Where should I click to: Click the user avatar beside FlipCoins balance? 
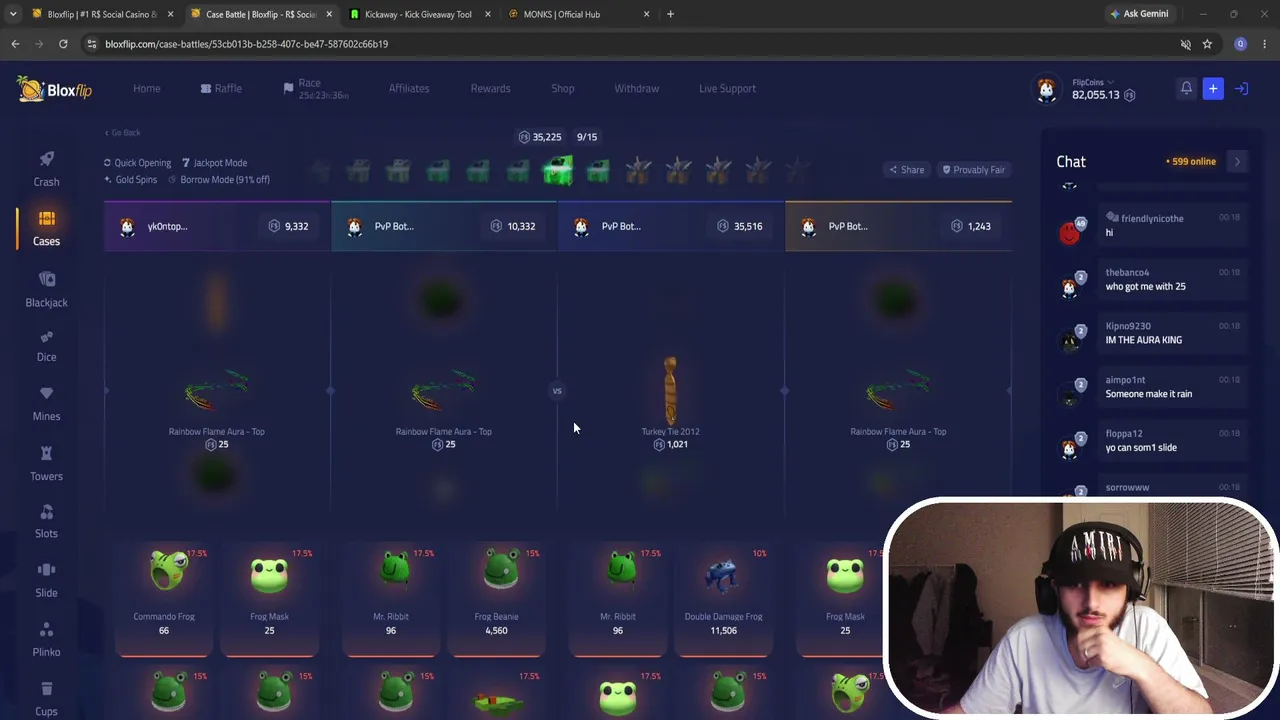[x=1046, y=89]
